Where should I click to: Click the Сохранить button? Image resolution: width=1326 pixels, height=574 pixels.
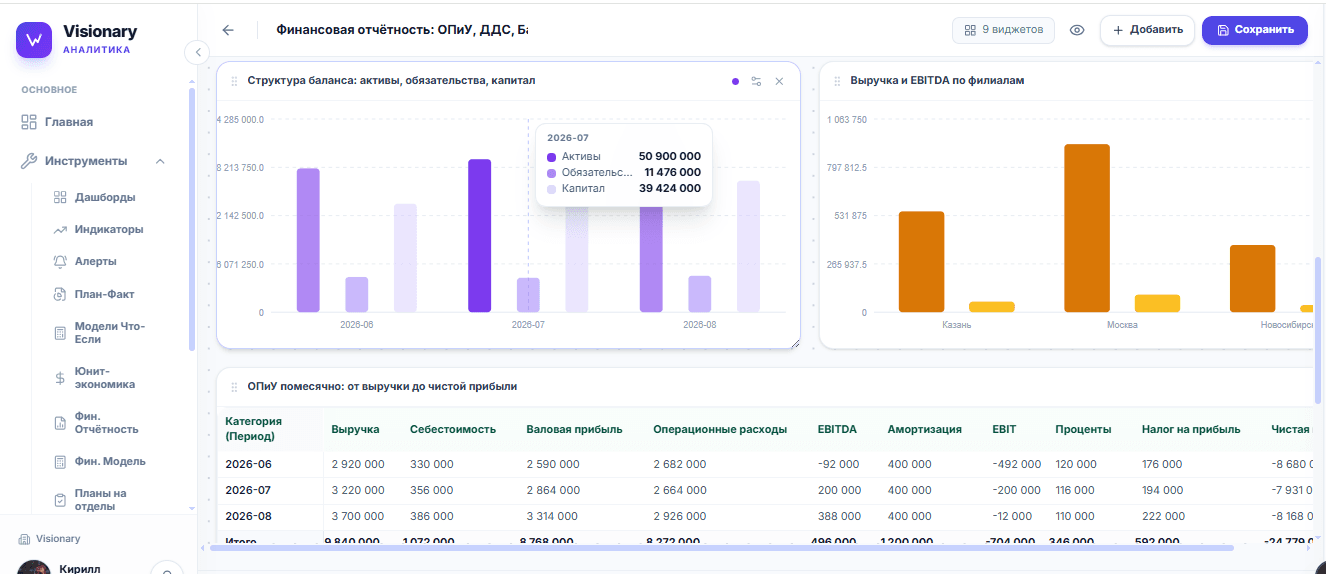(x=1255, y=30)
